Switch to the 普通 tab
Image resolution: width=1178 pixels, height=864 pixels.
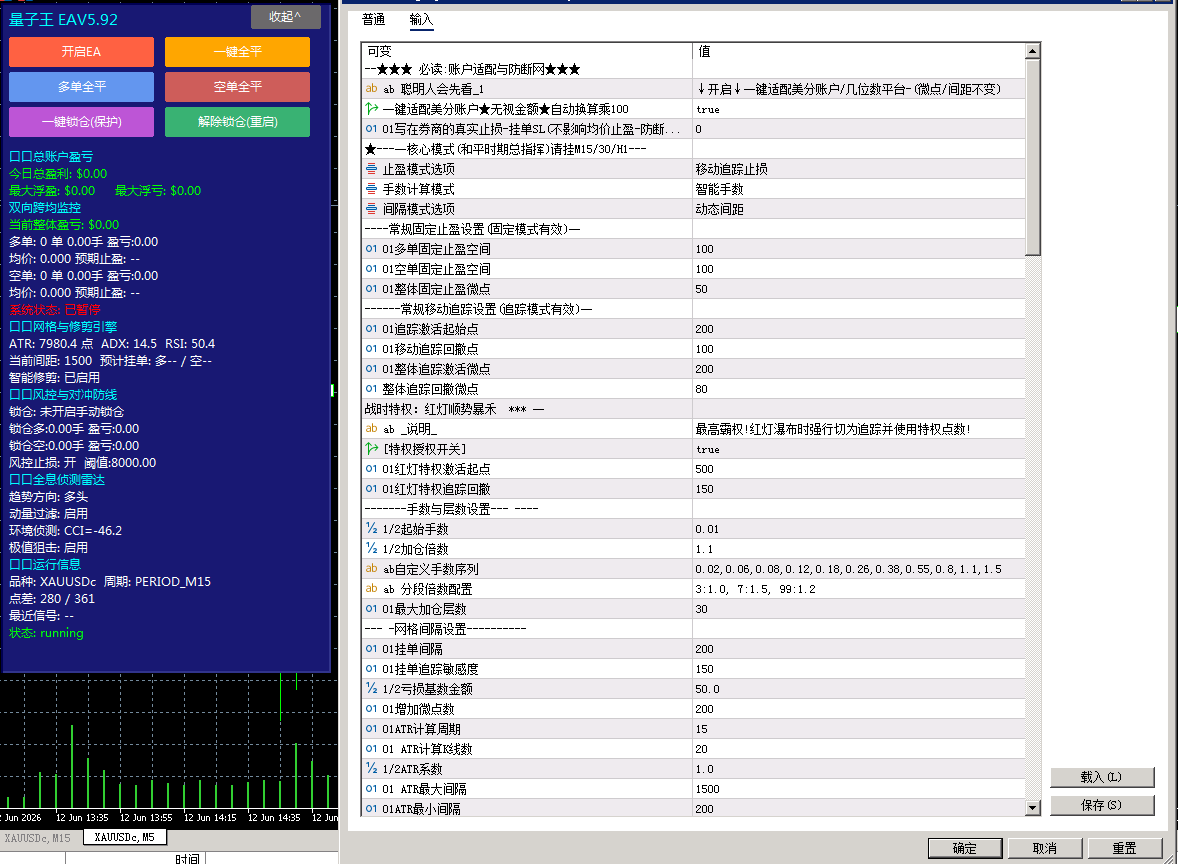(373, 20)
